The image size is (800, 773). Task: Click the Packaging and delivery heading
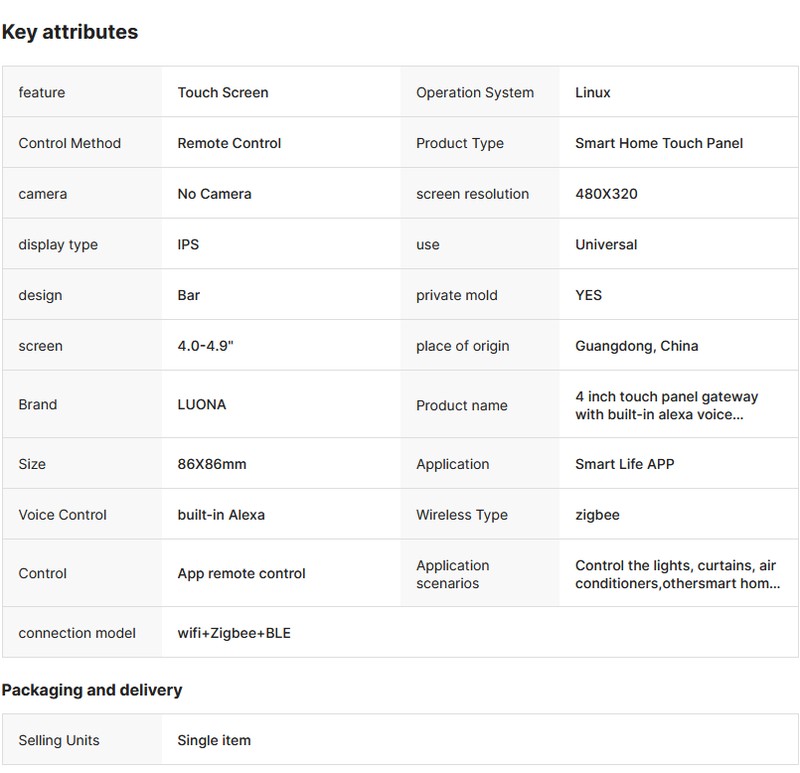pos(92,690)
